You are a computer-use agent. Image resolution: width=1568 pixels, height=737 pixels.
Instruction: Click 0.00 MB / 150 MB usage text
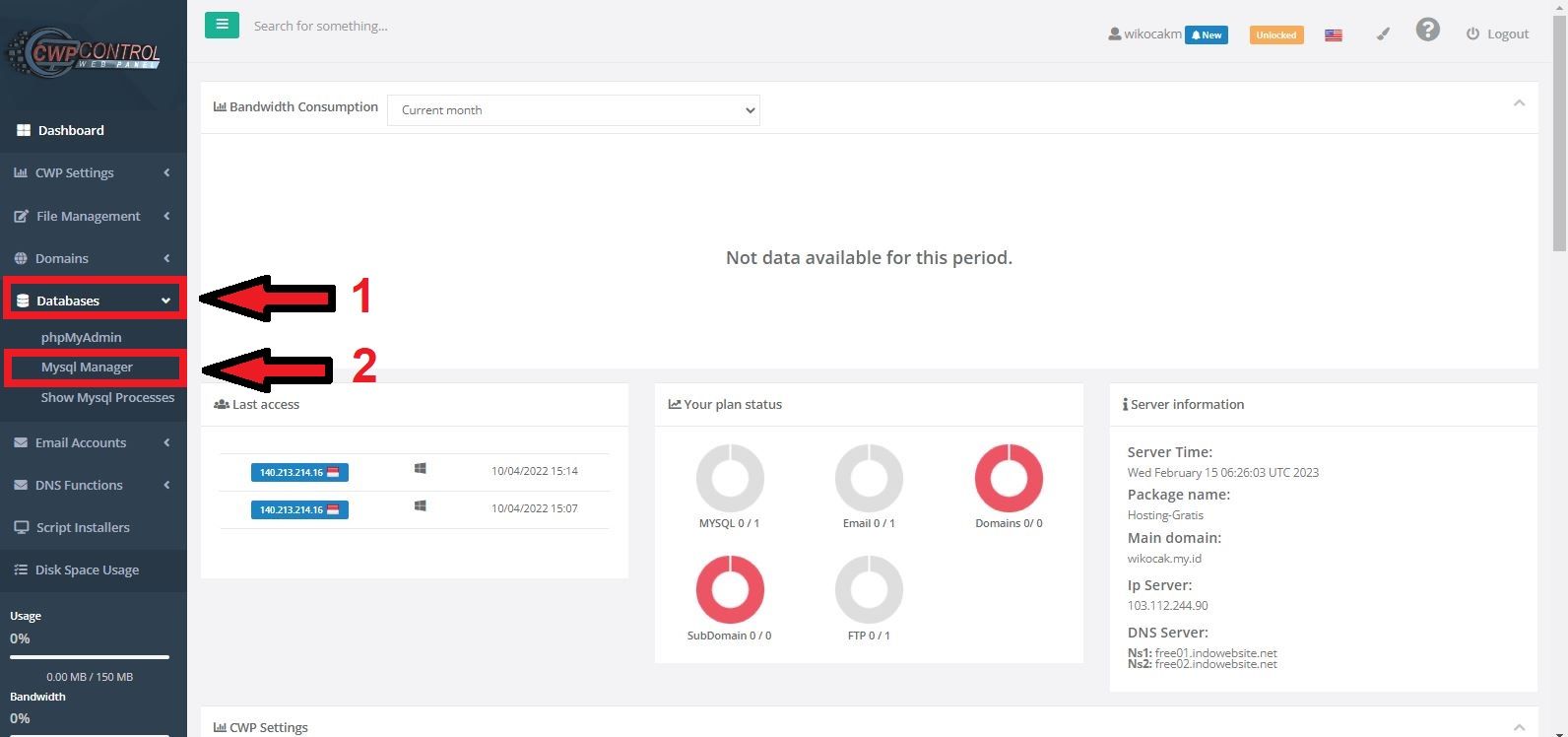90,677
